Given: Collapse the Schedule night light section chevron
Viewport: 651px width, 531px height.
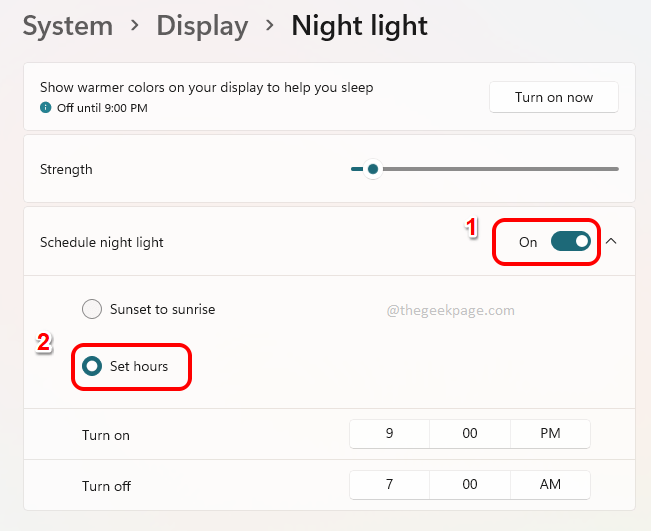Looking at the screenshot, I should click(x=613, y=241).
